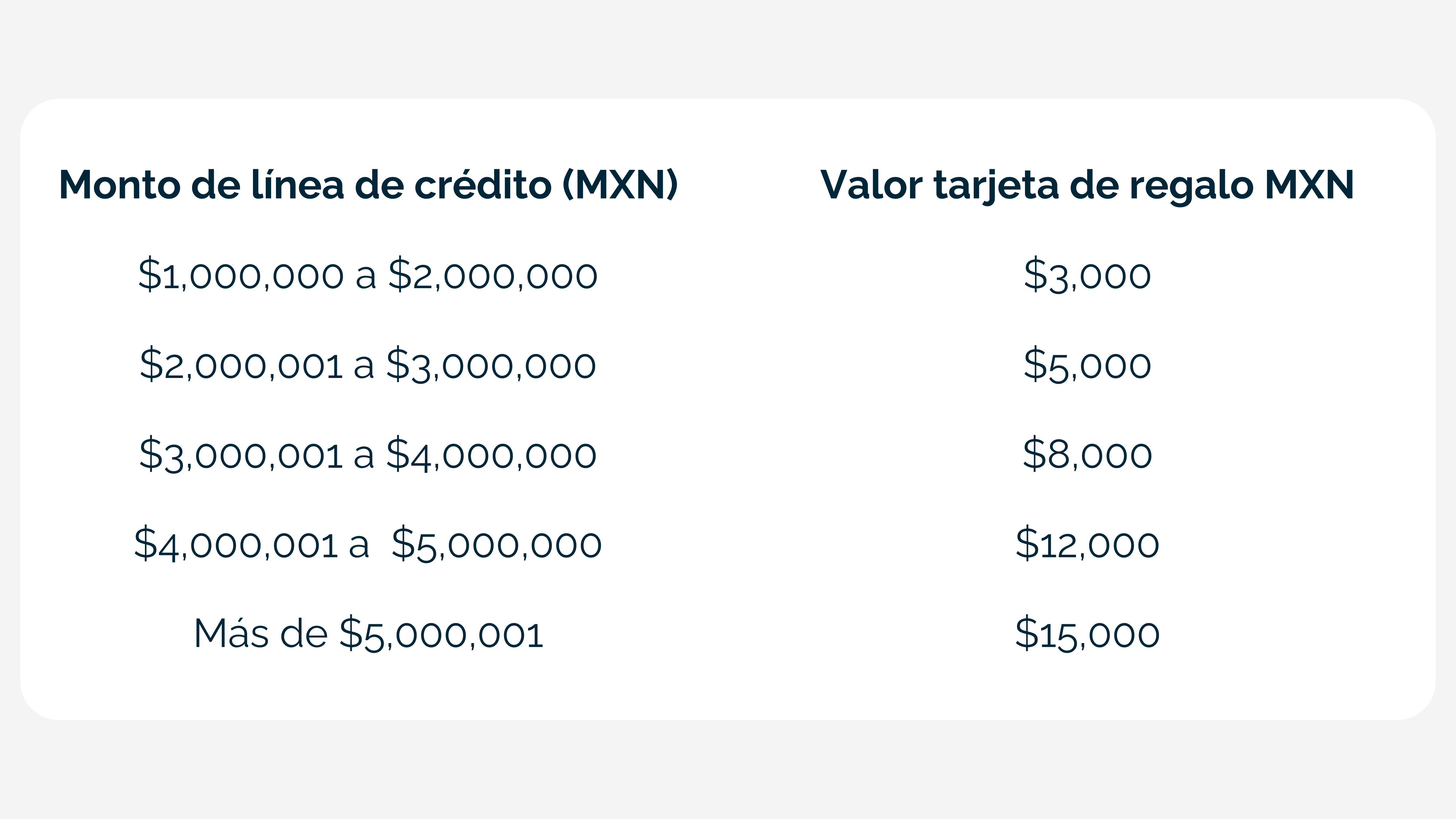Click the $12,000 gift card value
1456x819 pixels.
(1087, 544)
